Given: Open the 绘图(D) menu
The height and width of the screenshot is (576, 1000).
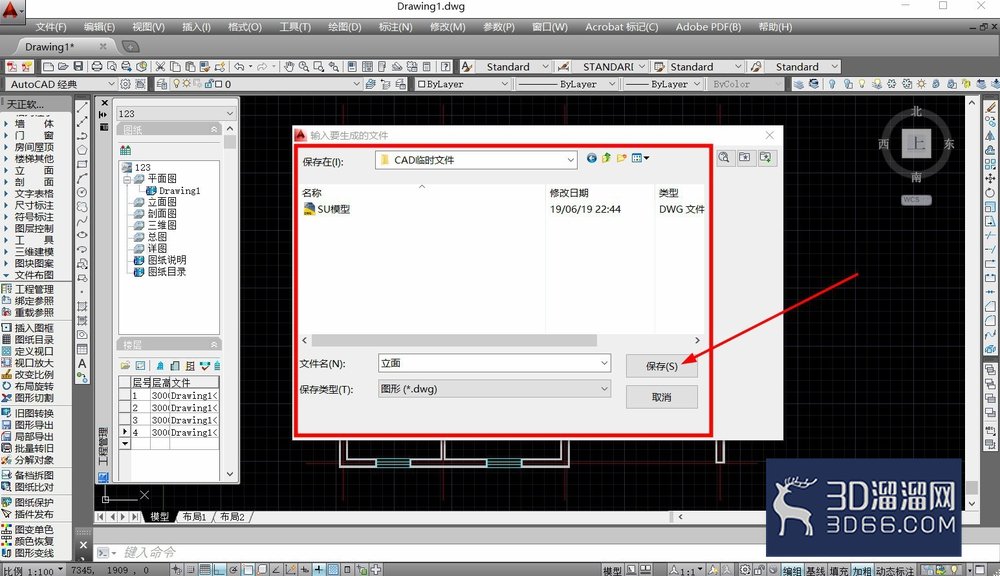Looking at the screenshot, I should [x=344, y=27].
